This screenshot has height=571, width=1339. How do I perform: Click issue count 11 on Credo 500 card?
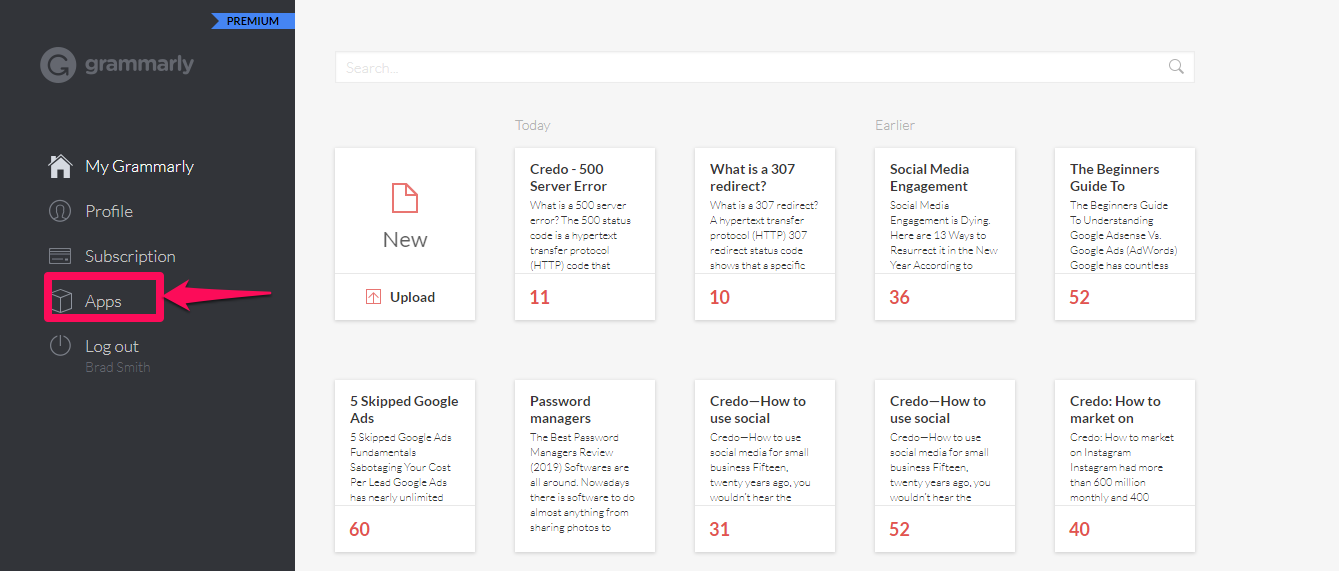click(x=540, y=297)
